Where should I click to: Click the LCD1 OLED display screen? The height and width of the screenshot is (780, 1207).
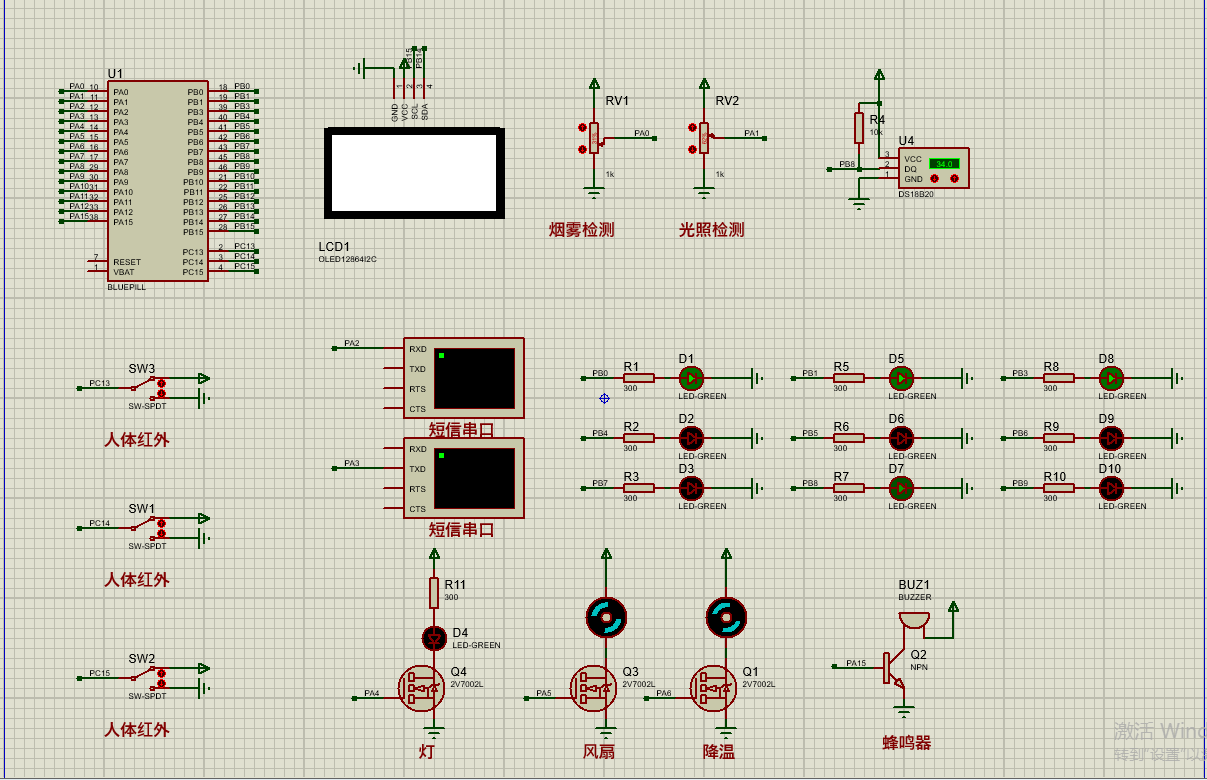point(413,173)
